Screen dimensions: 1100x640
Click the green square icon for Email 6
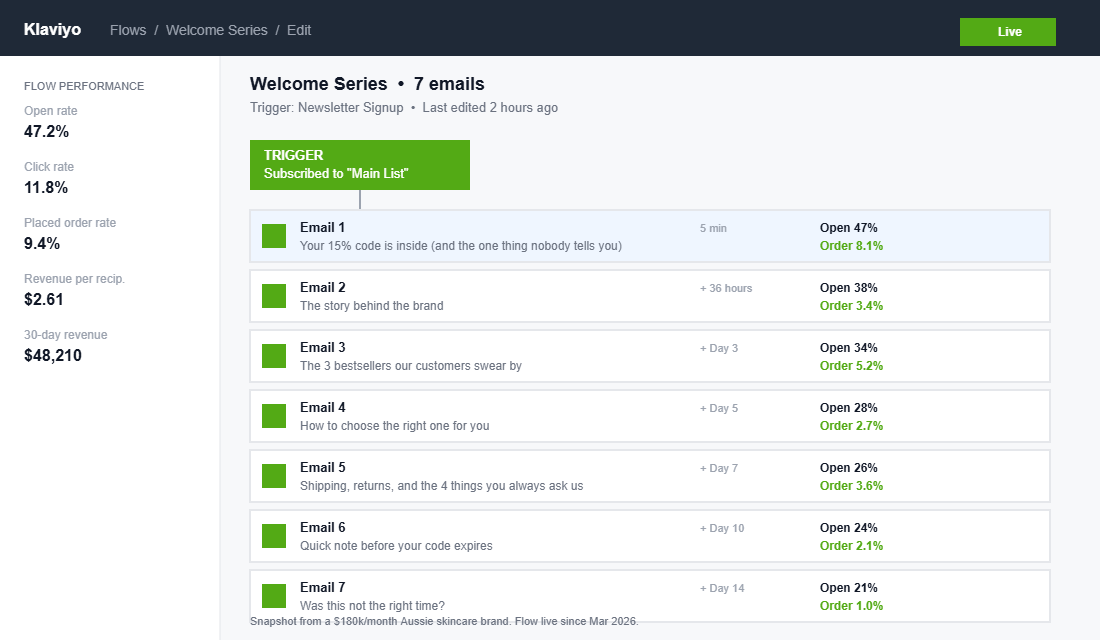tap(274, 536)
